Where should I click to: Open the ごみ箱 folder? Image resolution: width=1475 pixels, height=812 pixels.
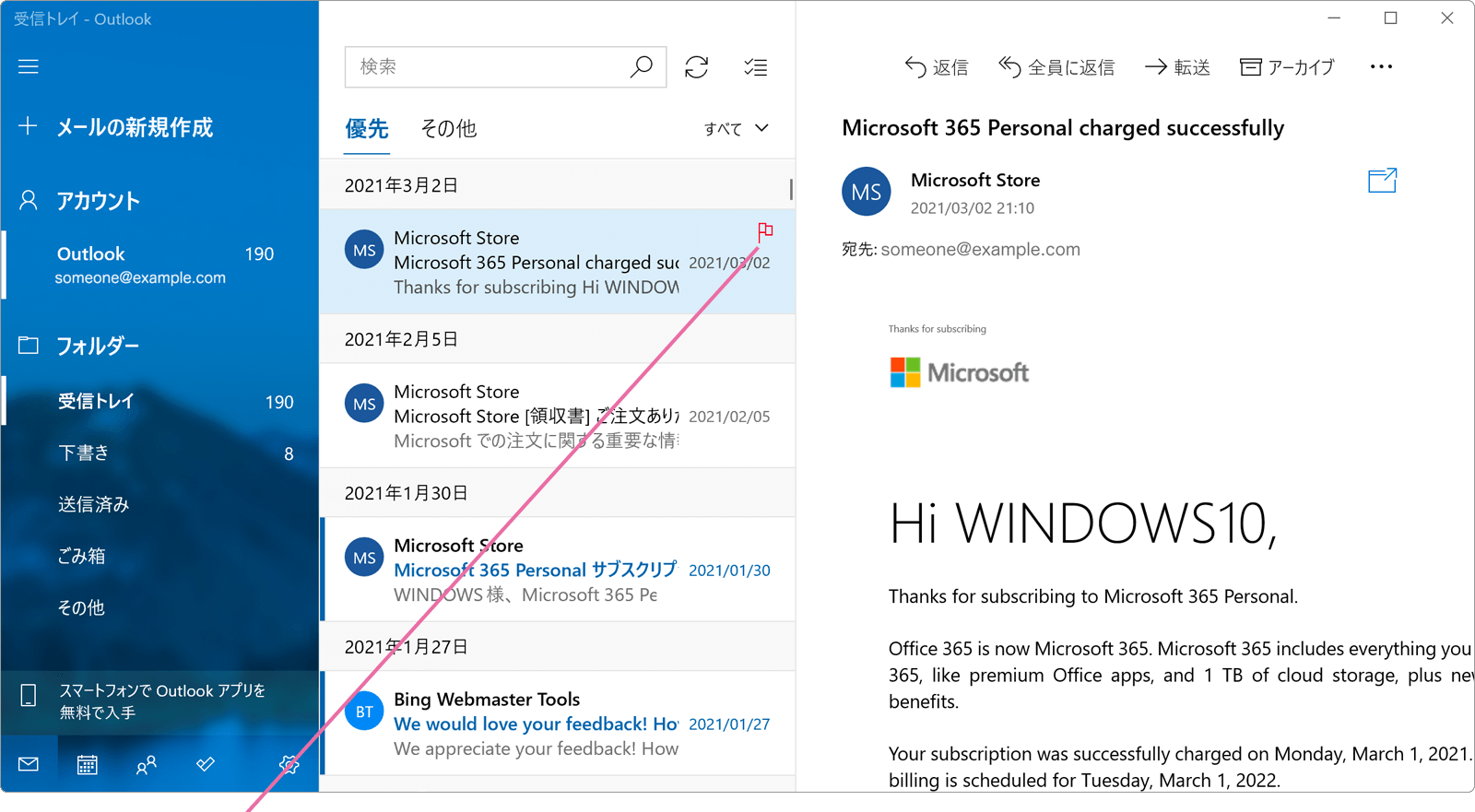160,556
